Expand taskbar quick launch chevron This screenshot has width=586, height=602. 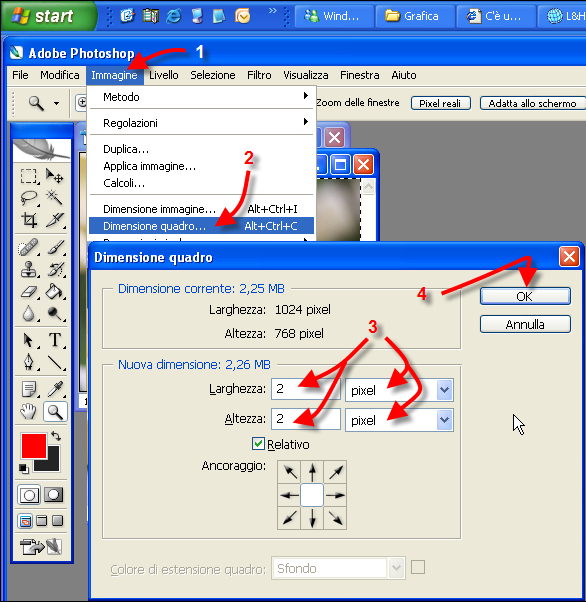[x=272, y=11]
